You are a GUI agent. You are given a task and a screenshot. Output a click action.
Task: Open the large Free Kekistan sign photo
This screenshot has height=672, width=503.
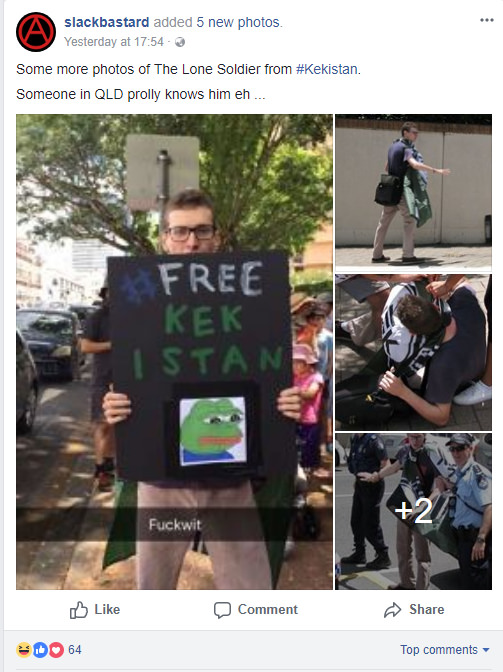pyautogui.click(x=174, y=351)
